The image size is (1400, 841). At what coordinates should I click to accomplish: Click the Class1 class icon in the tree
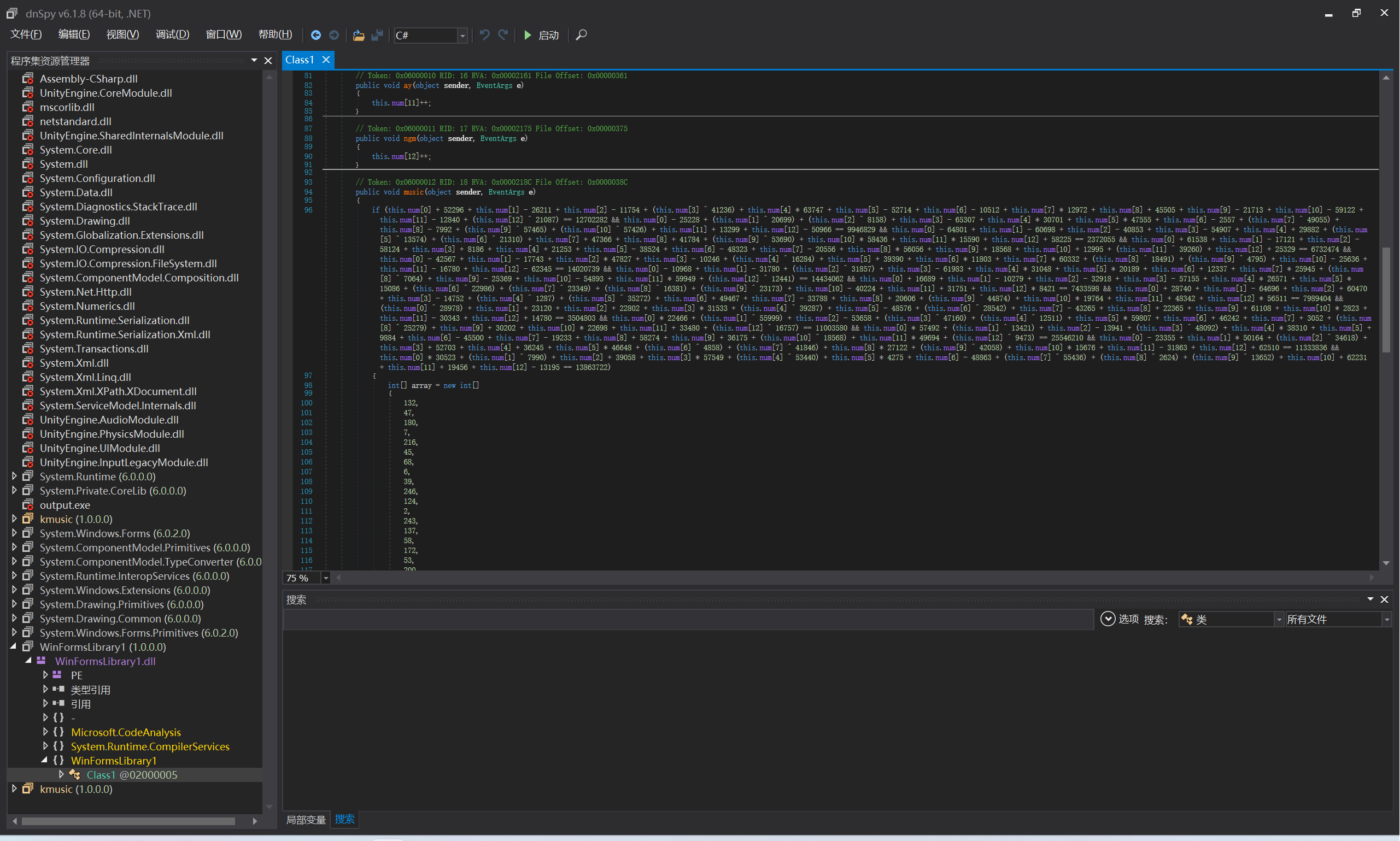pos(74,775)
